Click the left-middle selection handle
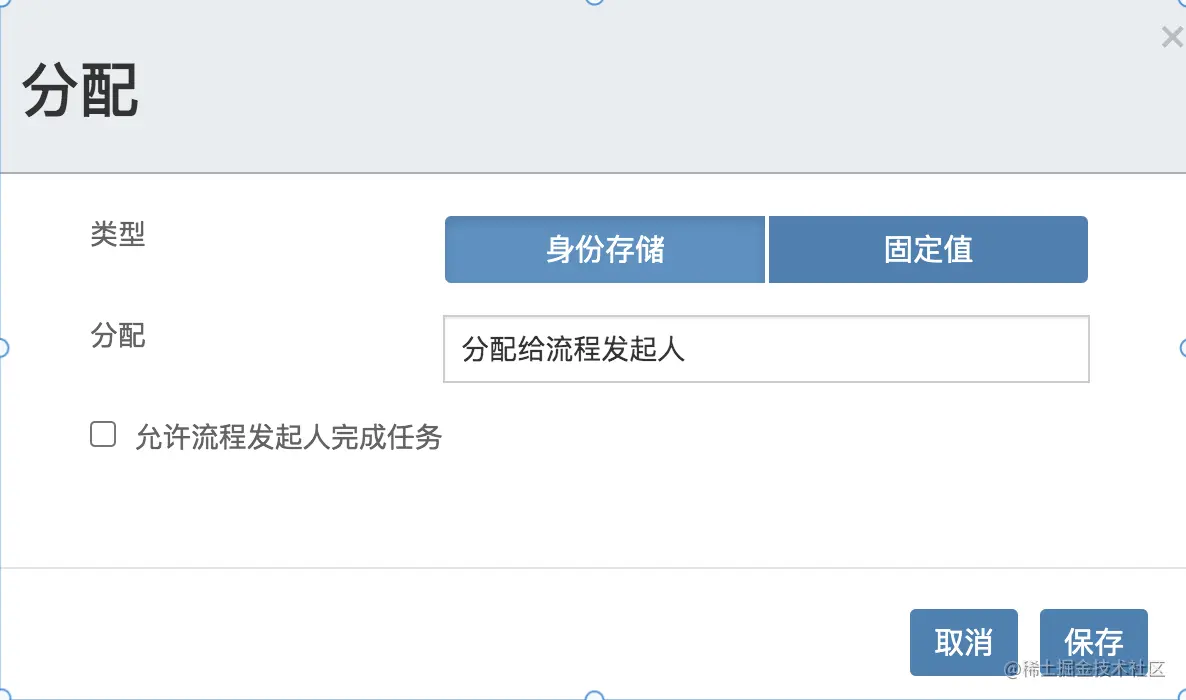The image size is (1186, 700). 2,348
